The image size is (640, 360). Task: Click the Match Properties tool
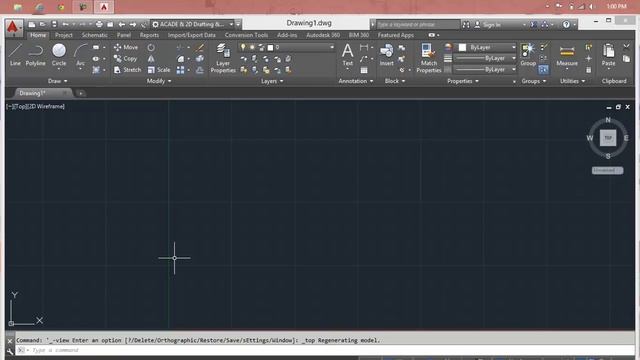pyautogui.click(x=429, y=58)
